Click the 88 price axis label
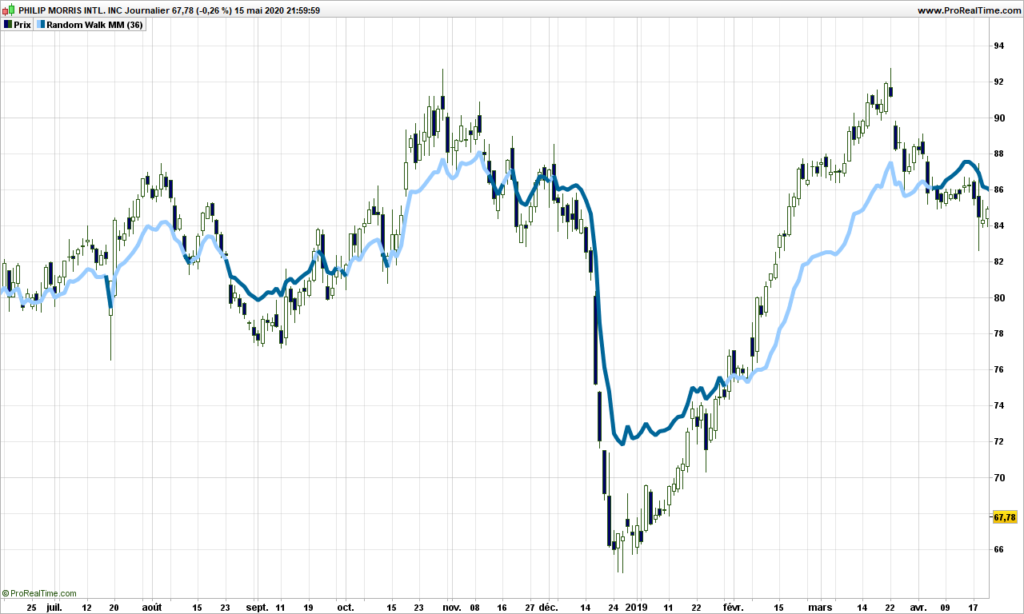The width and height of the screenshot is (1024, 614). point(999,154)
